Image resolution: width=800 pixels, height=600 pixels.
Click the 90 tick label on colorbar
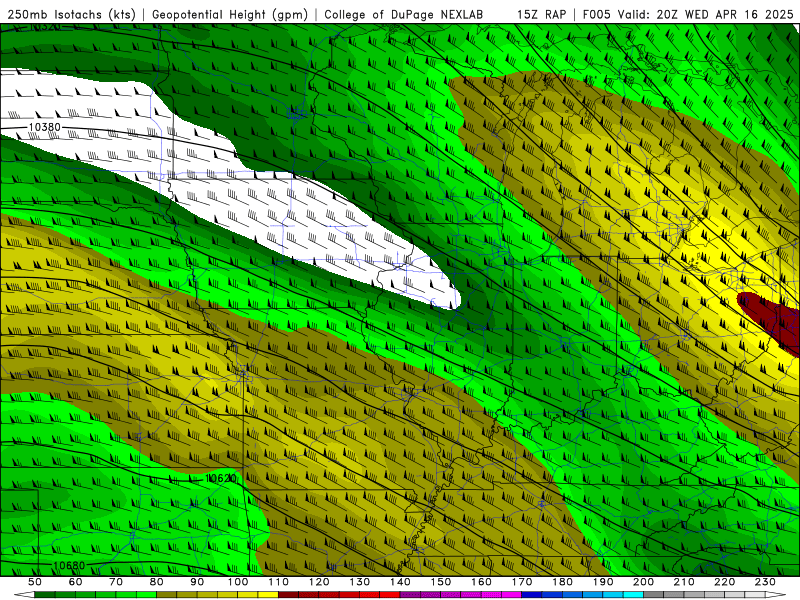197,582
